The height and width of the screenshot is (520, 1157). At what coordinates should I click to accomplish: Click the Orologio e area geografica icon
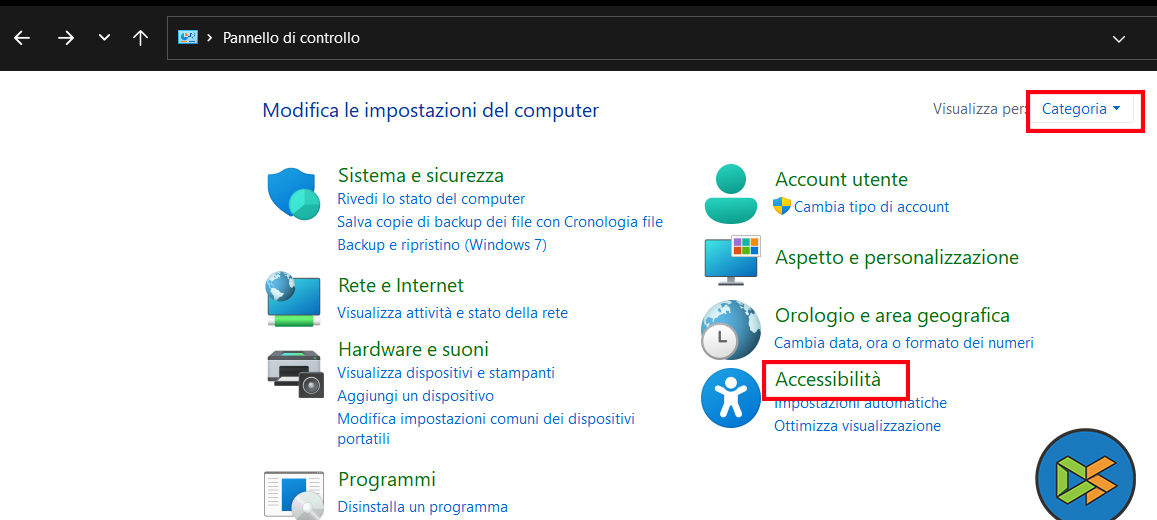731,329
